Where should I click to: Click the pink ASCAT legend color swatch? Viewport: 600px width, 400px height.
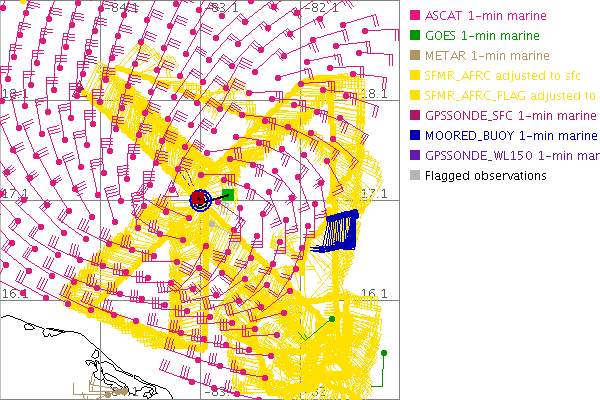[x=415, y=15]
